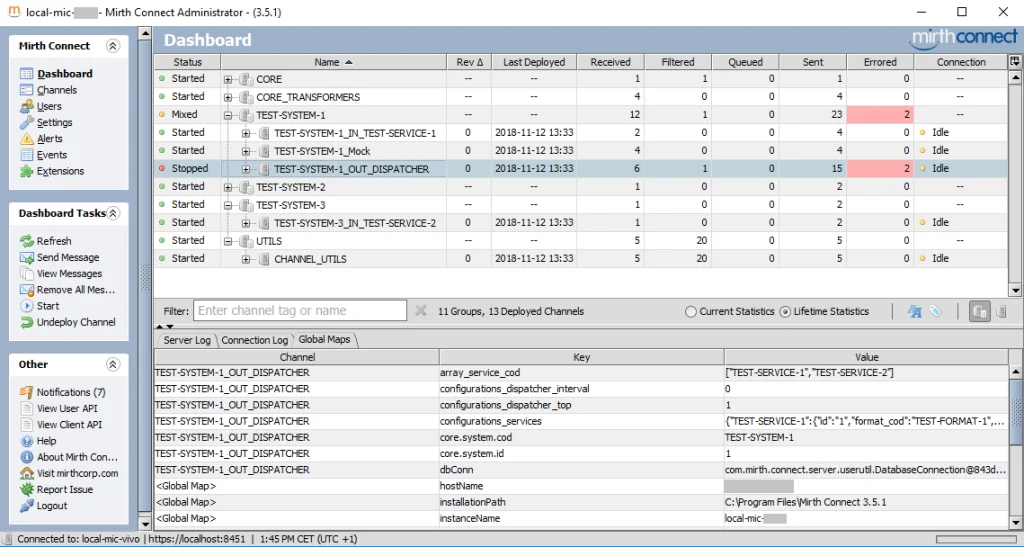Click the channel filter input field
The height and width of the screenshot is (547, 1024).
tap(300, 311)
